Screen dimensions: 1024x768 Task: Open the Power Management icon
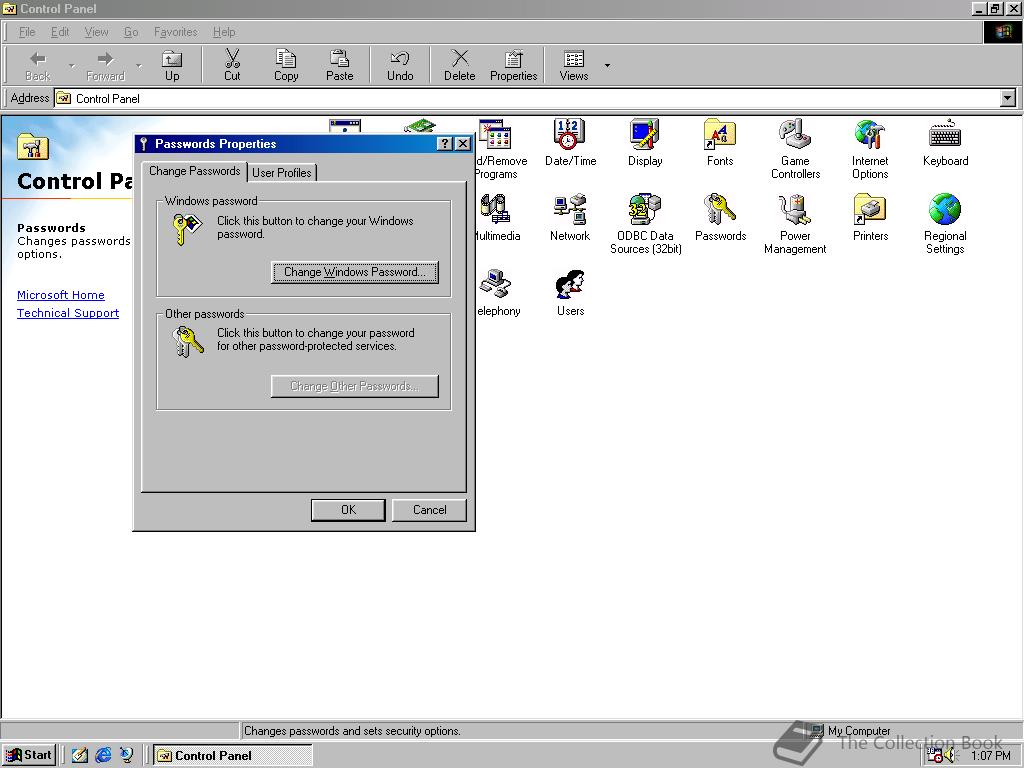coord(795,224)
